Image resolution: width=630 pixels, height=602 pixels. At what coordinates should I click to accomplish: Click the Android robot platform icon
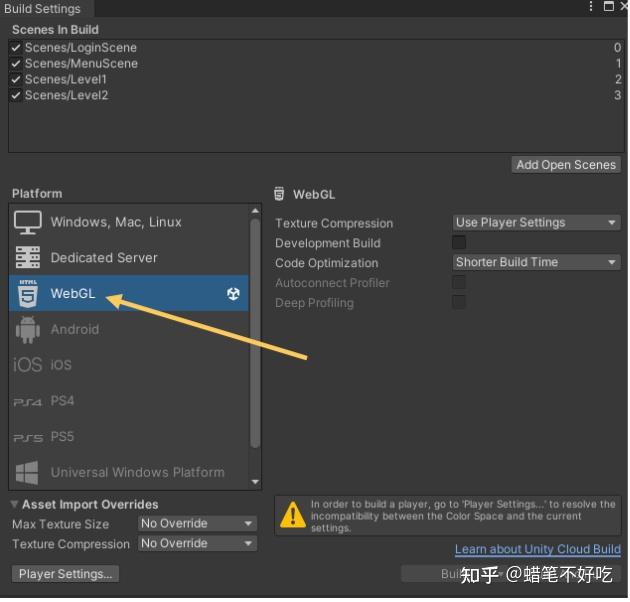click(x=28, y=330)
